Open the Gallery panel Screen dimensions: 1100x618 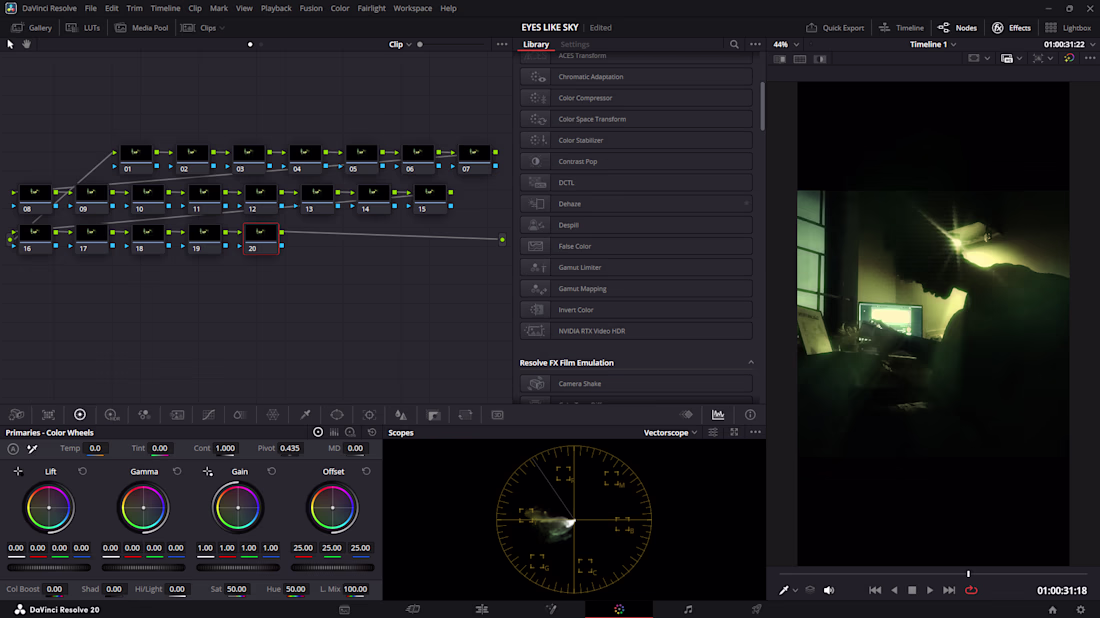(32, 27)
